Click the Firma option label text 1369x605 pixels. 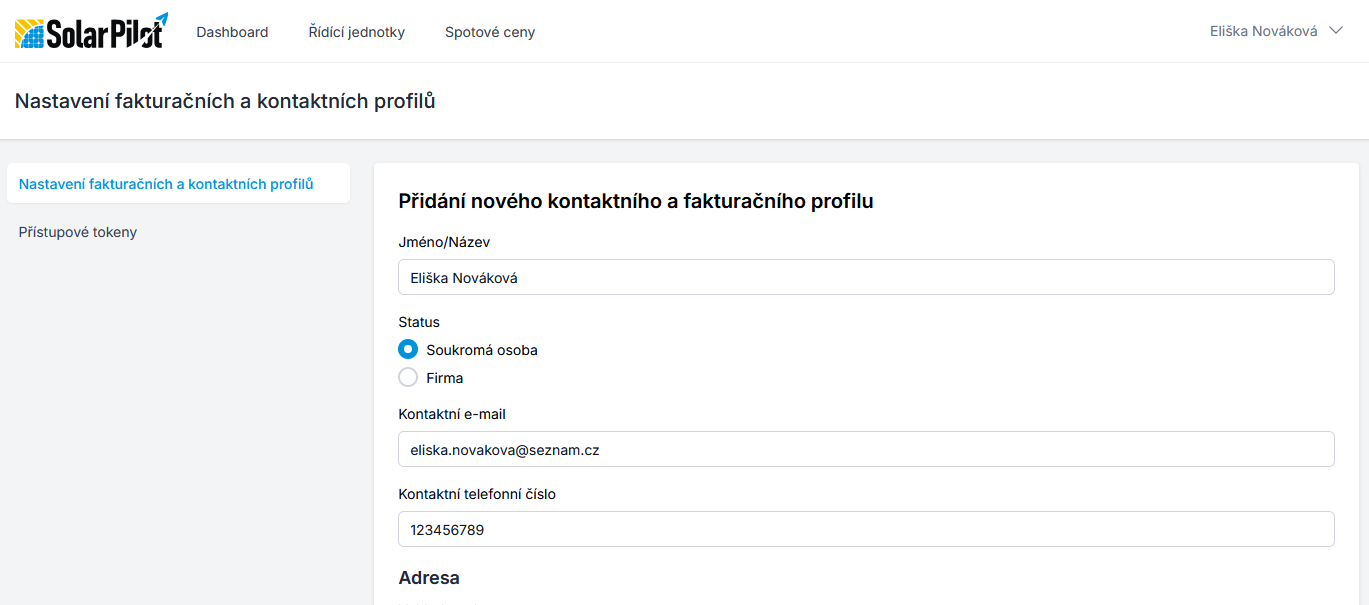[x=445, y=378]
